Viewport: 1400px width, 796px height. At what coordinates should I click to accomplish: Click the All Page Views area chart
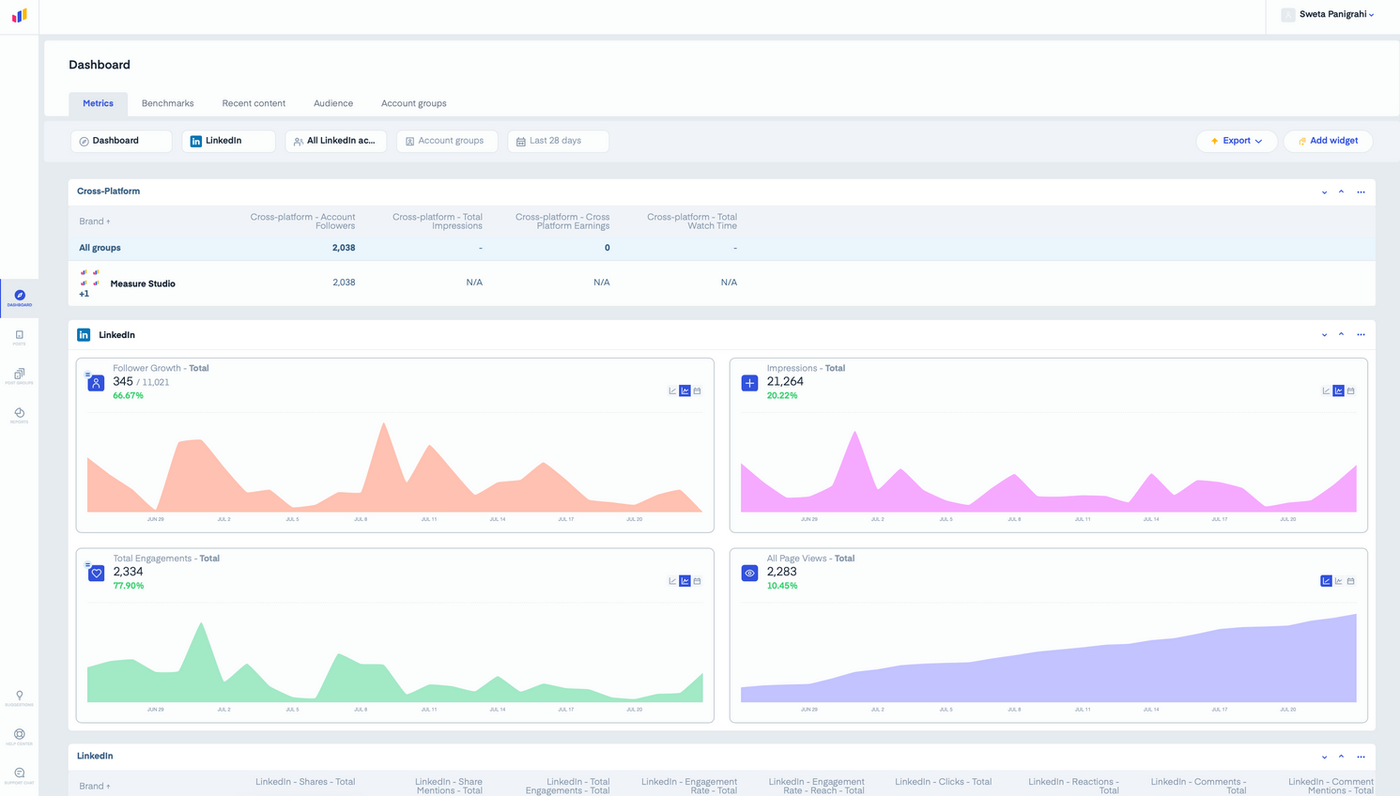point(1049,657)
